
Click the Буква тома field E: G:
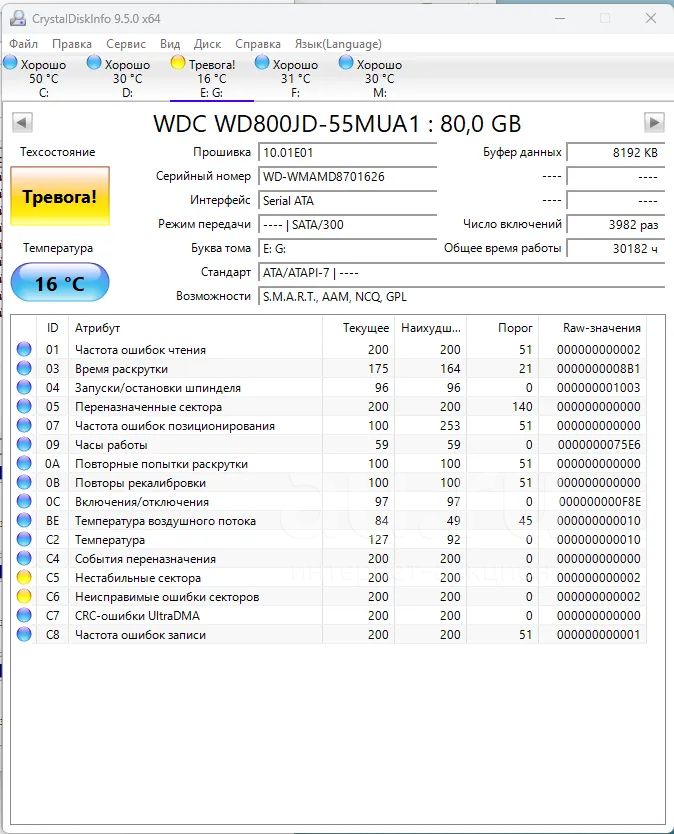tap(348, 248)
